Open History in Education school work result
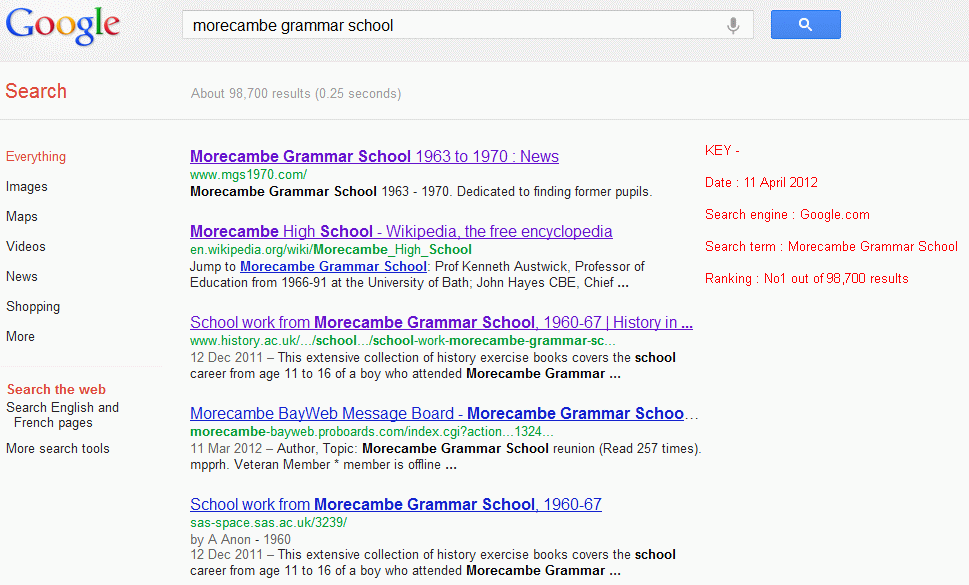The image size is (969, 585). 441,323
